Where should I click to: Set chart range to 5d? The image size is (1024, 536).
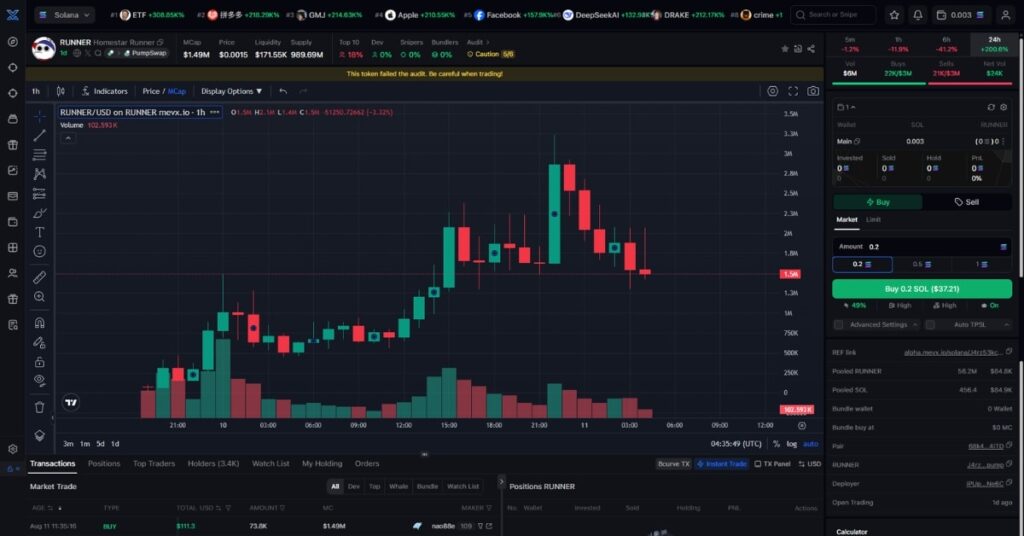[100, 444]
